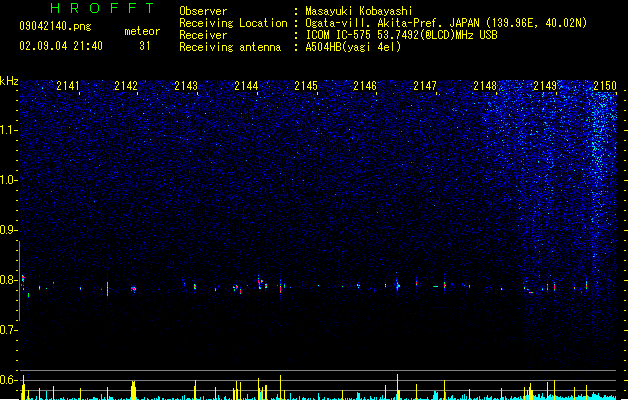
Task: Click the ICOM IC-575 receiver frequency text
Action: (x=402, y=35)
